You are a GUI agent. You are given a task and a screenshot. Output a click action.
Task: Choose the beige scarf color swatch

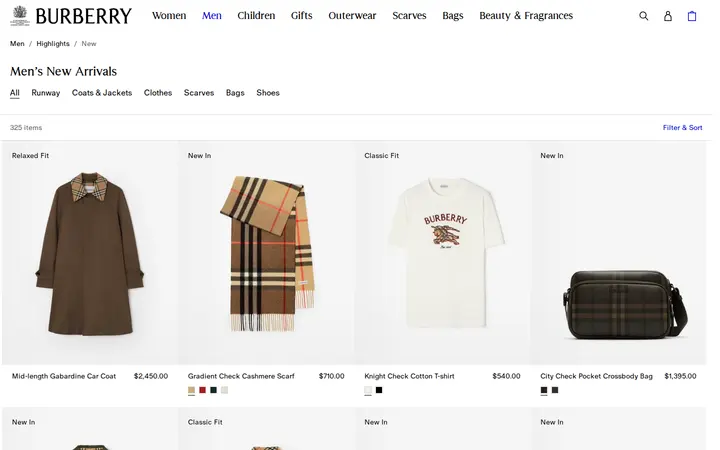tap(191, 390)
